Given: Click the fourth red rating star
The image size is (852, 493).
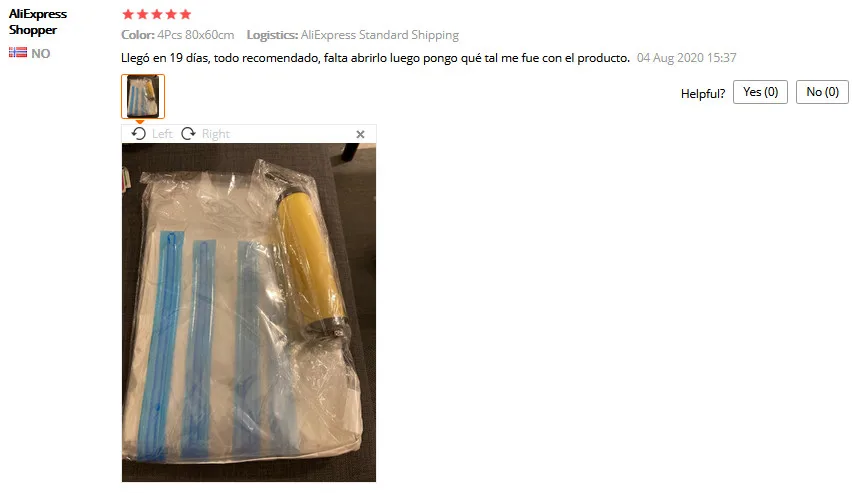Looking at the screenshot, I should point(171,14).
